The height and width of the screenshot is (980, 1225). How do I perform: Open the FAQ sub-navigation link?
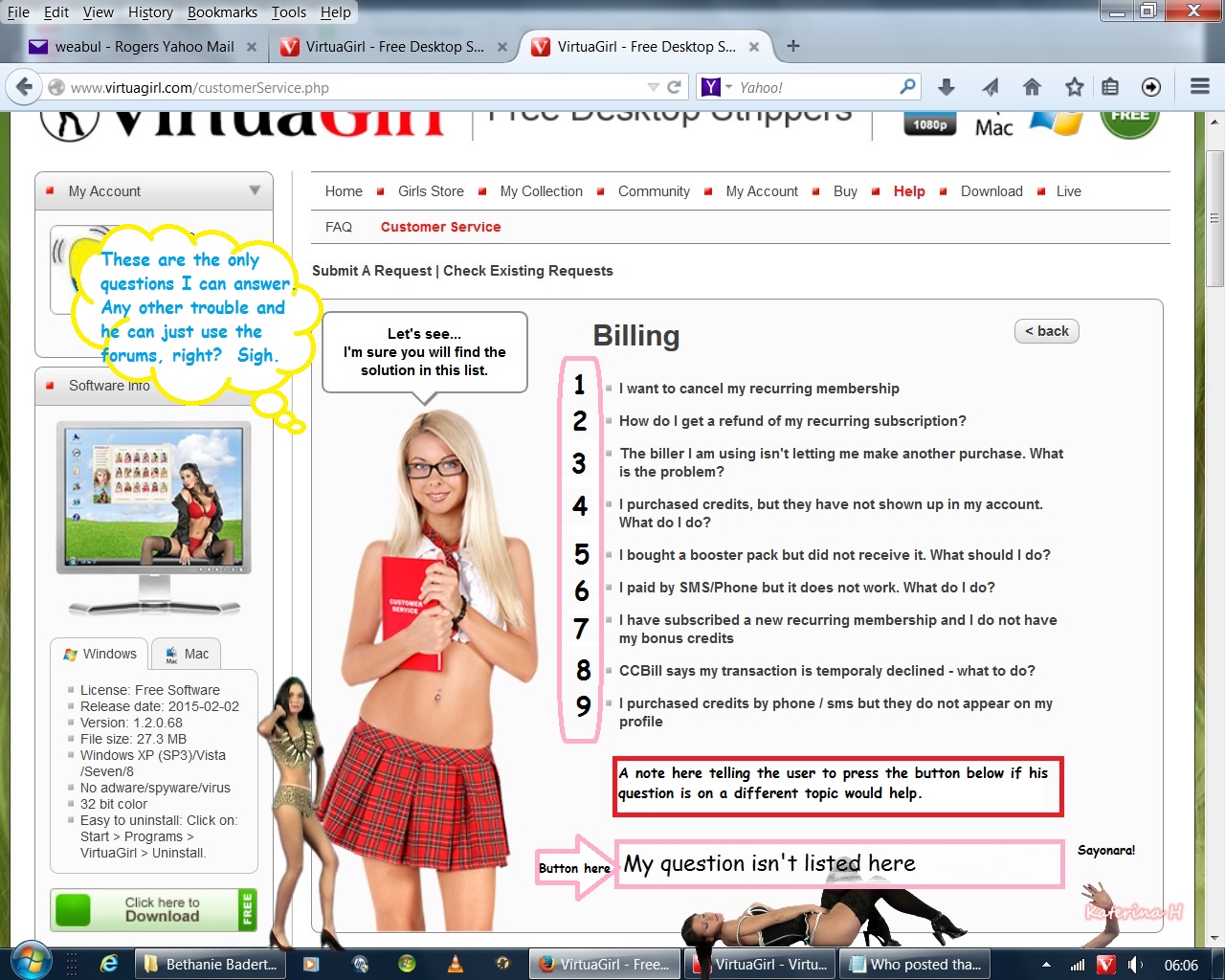(x=339, y=227)
